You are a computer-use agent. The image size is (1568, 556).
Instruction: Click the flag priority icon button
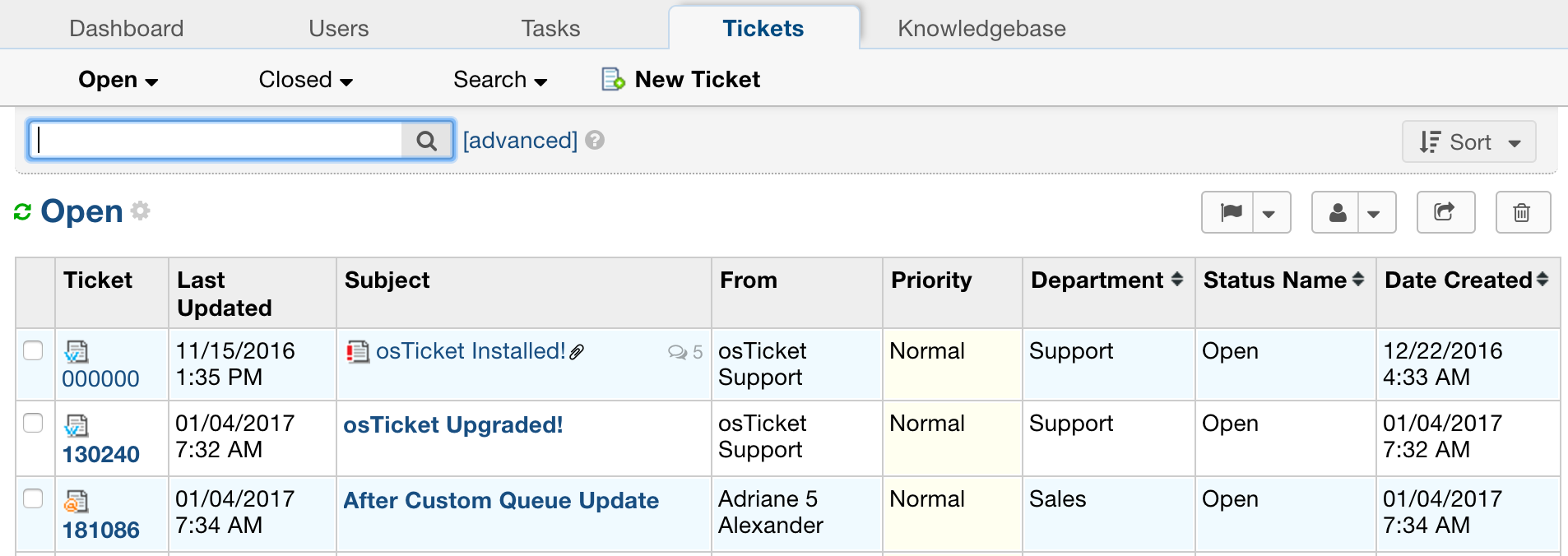pyautogui.click(x=1230, y=213)
